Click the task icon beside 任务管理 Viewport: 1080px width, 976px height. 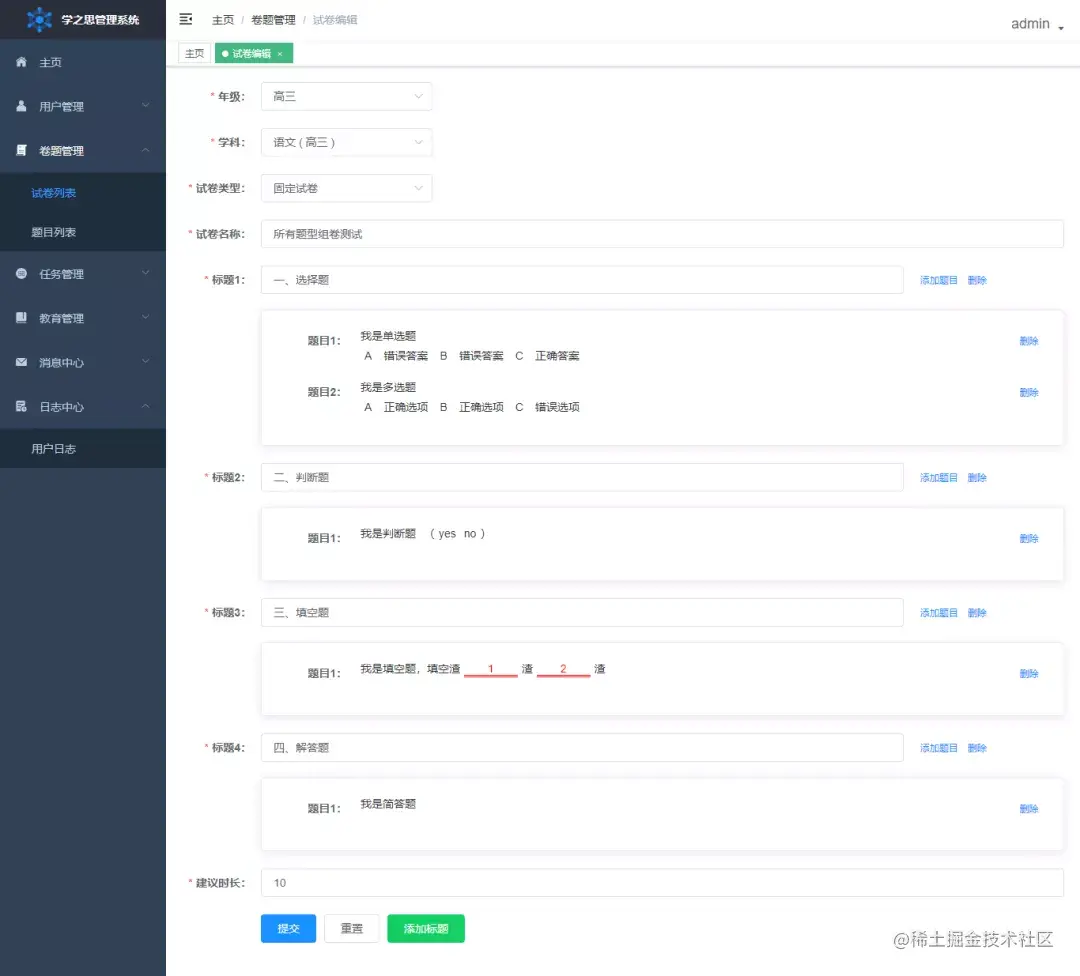coord(21,273)
